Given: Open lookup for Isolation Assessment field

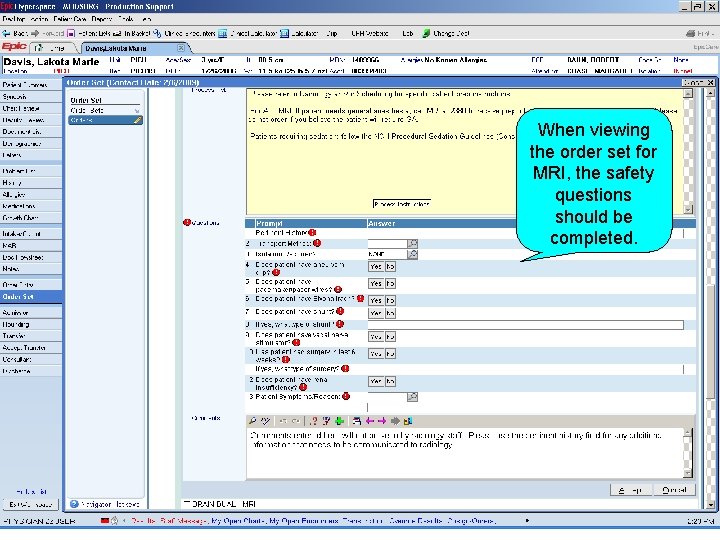Looking at the screenshot, I should click(412, 254).
